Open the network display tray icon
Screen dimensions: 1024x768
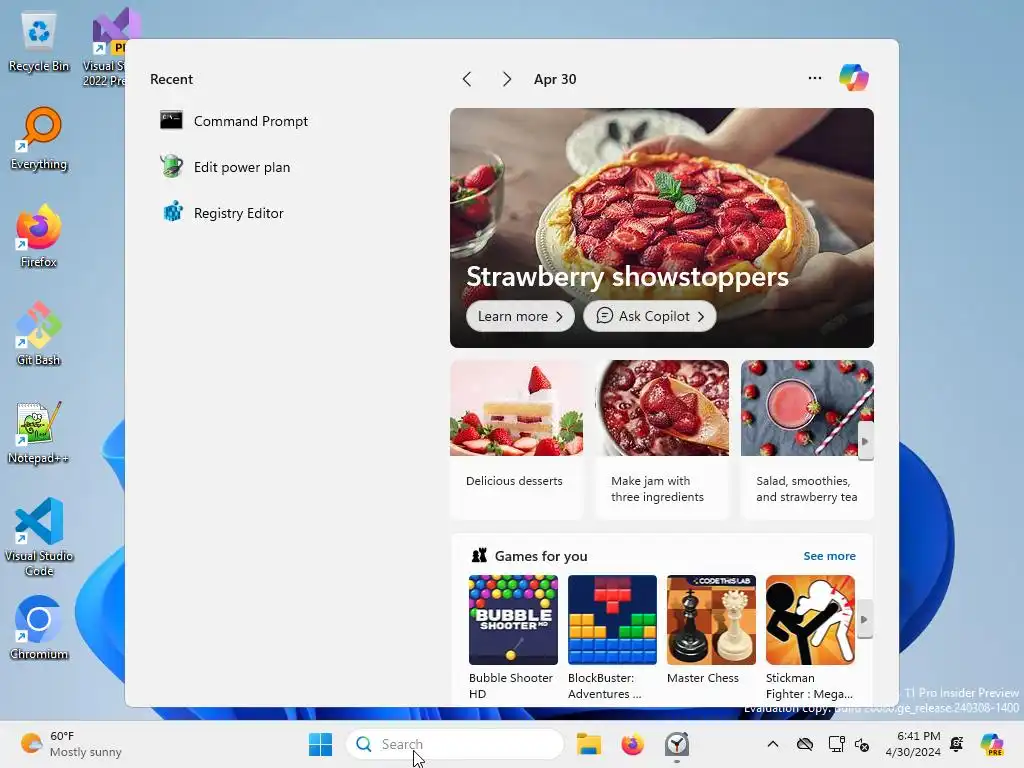click(x=836, y=744)
